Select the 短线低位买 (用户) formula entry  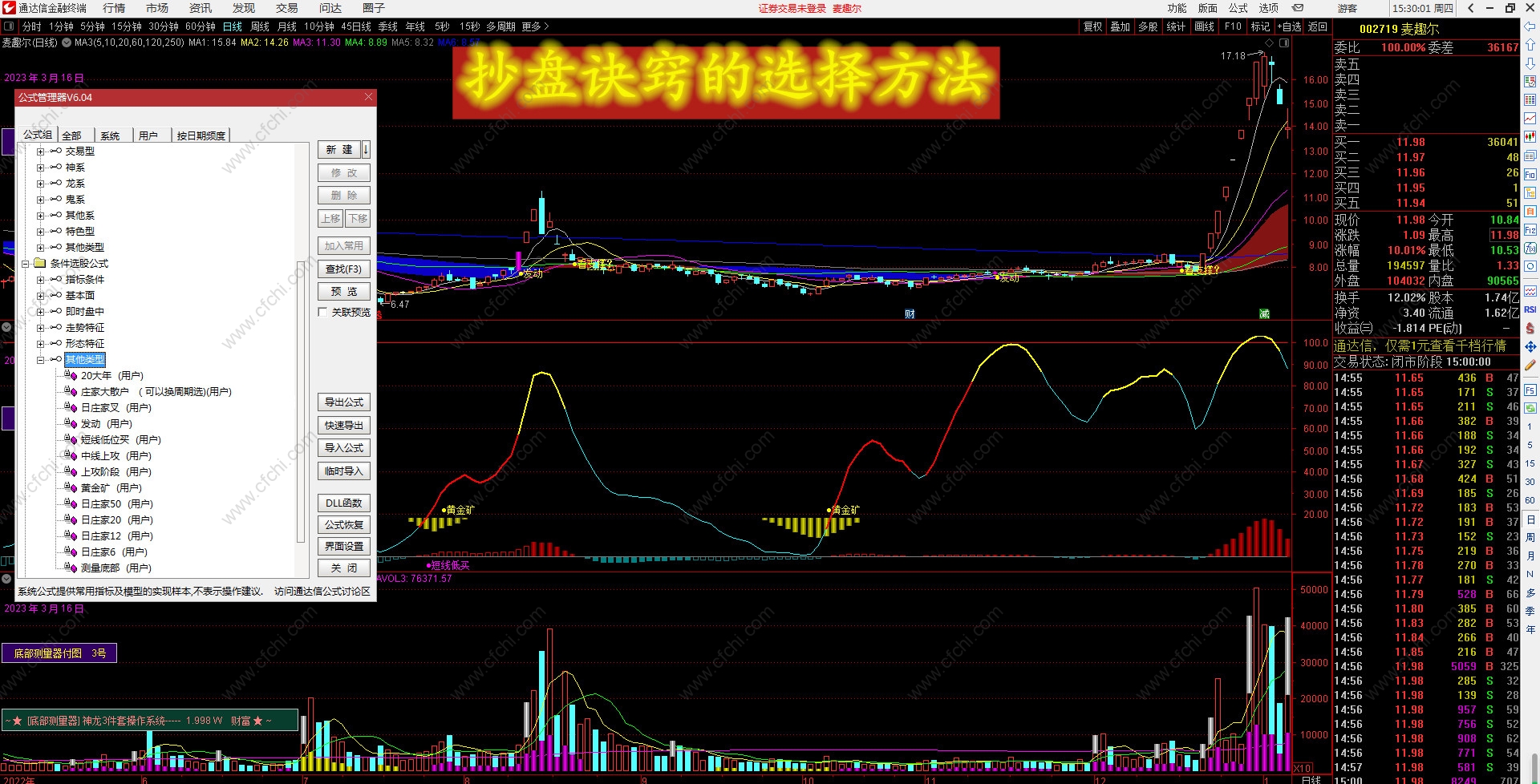pos(120,439)
